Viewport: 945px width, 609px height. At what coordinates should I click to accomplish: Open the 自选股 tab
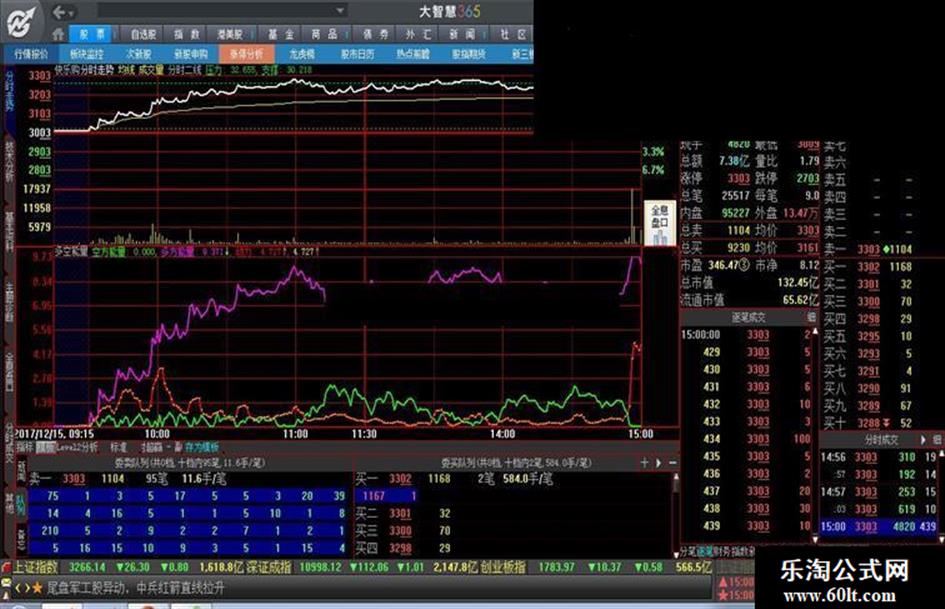[143, 34]
